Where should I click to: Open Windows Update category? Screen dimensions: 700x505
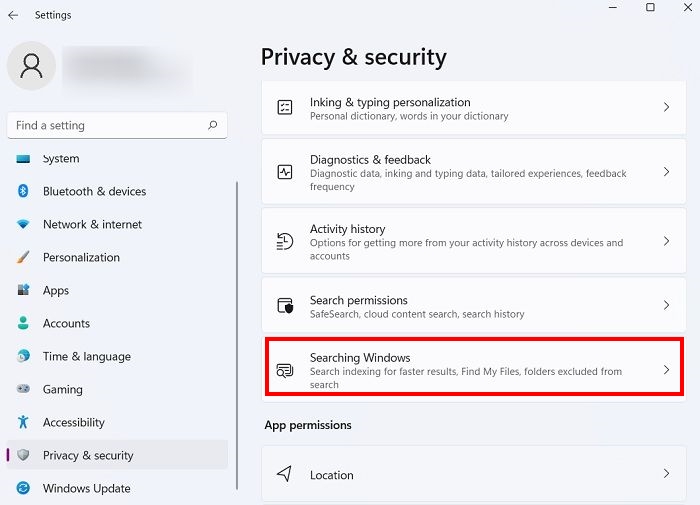[117, 488]
